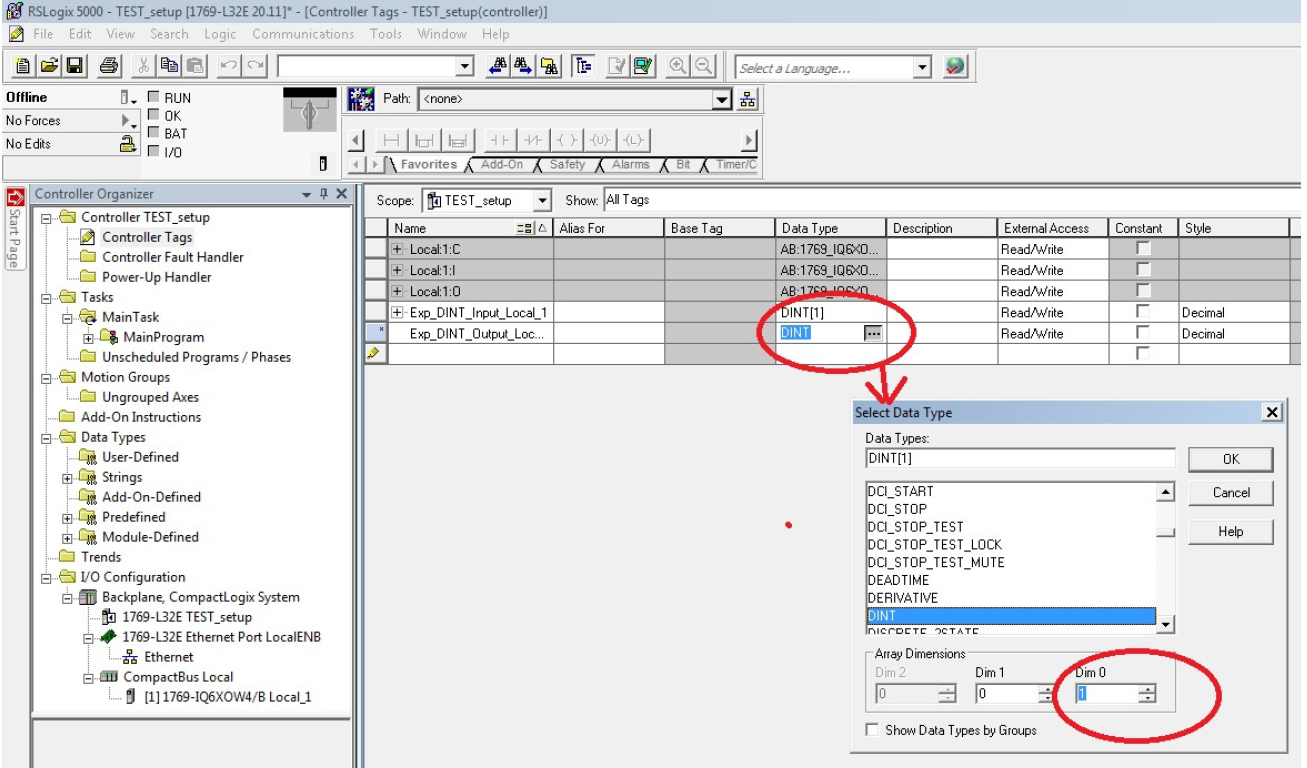Click the Verify Routine icon
This screenshot has width=1307, height=768.
618,67
